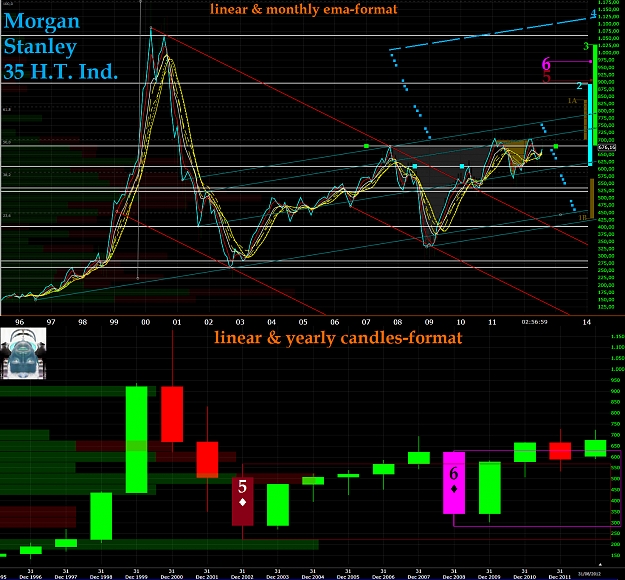Select the green 2007 yearly candle
This screenshot has width=625, height=580.
pyautogui.click(x=419, y=458)
